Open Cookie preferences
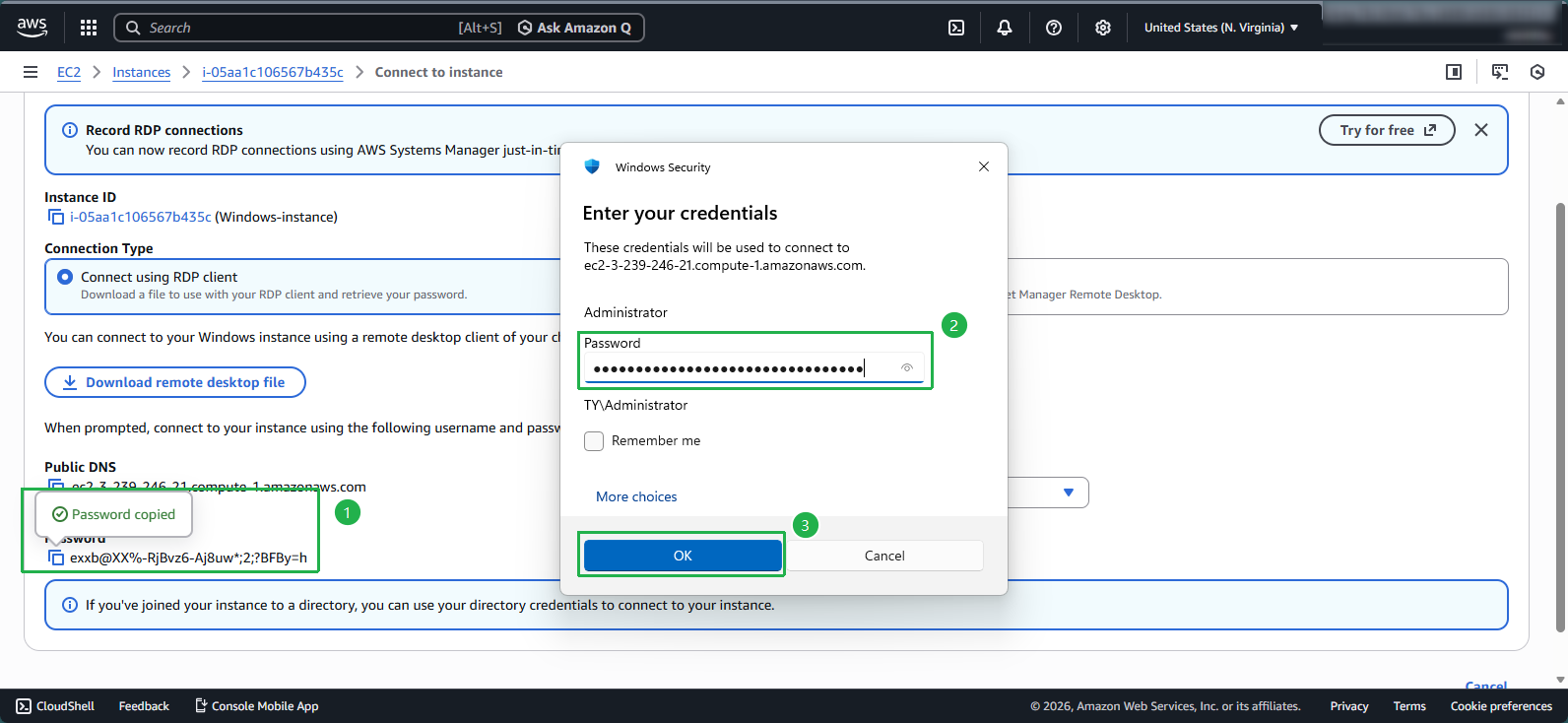This screenshot has width=1568, height=723. [x=1501, y=706]
